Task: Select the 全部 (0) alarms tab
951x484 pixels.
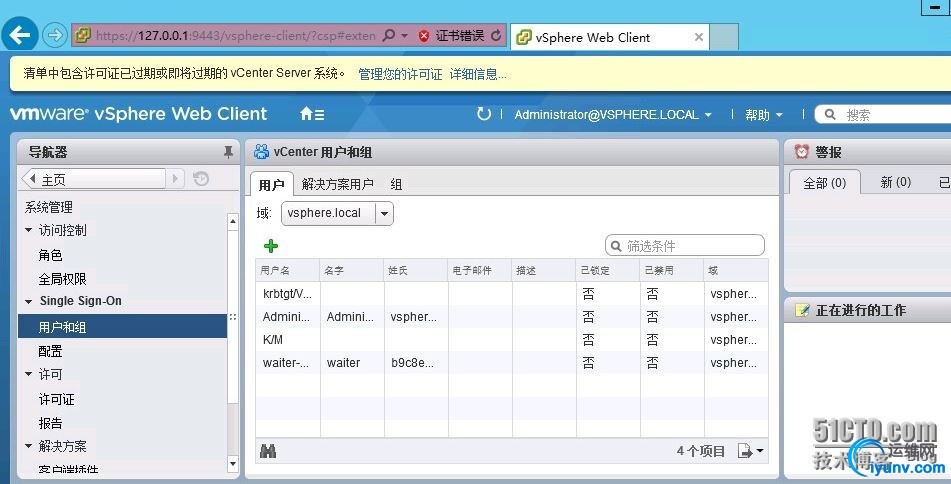Action: point(824,183)
